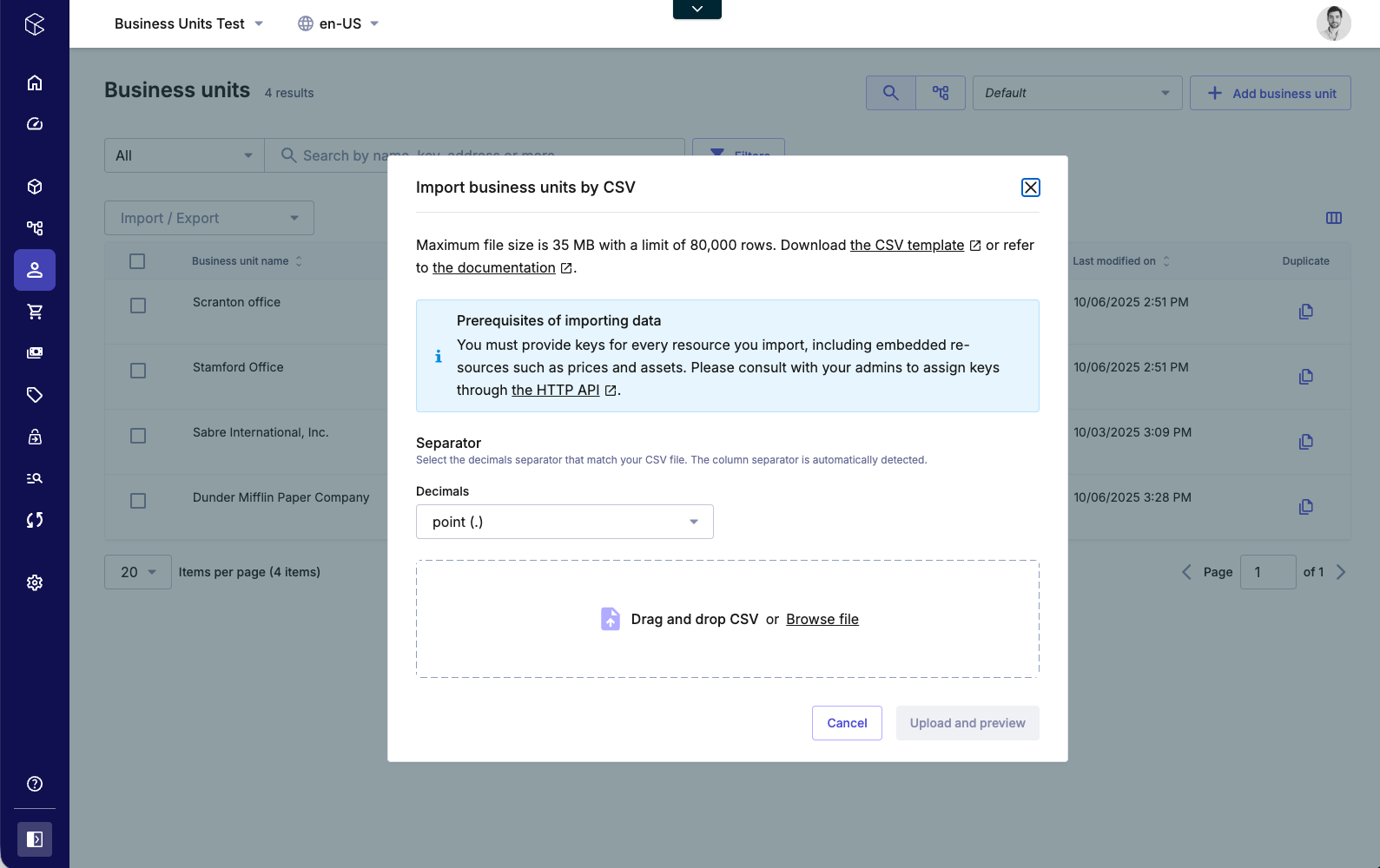Click the page number input field
1380x868 pixels.
(x=1267, y=572)
